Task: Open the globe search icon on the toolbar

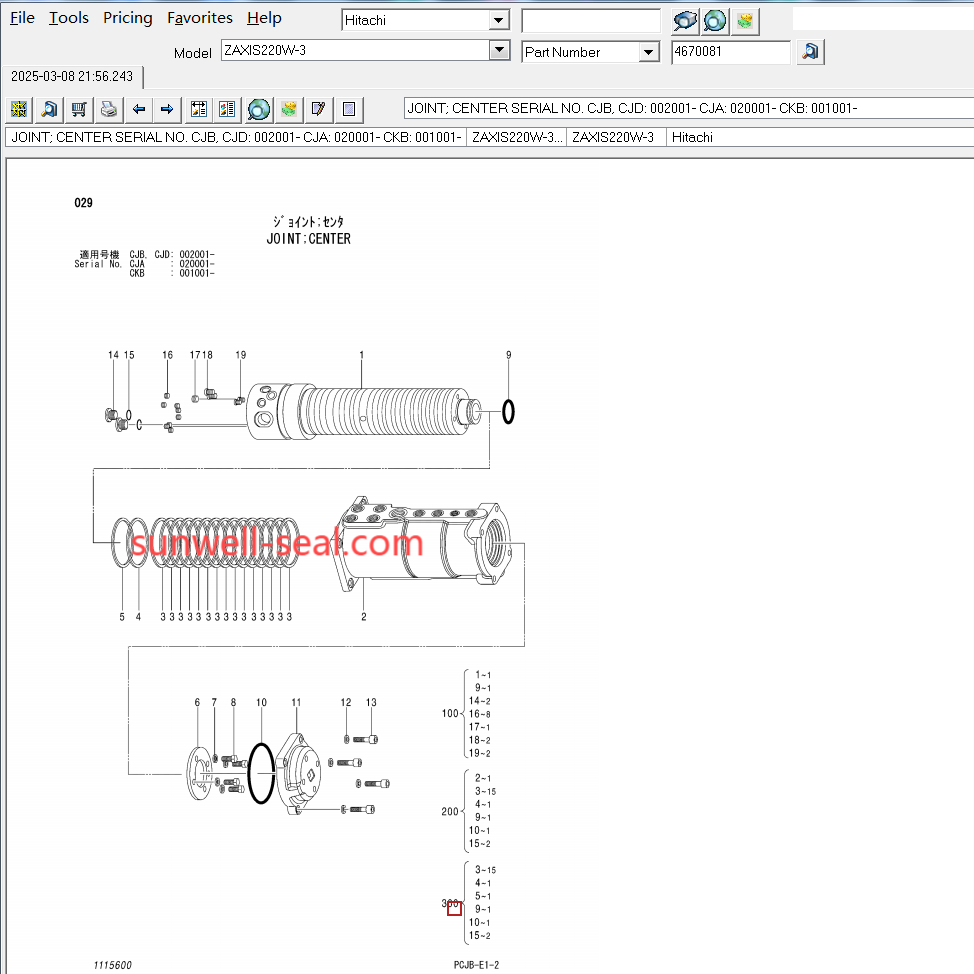Action: coord(258,109)
